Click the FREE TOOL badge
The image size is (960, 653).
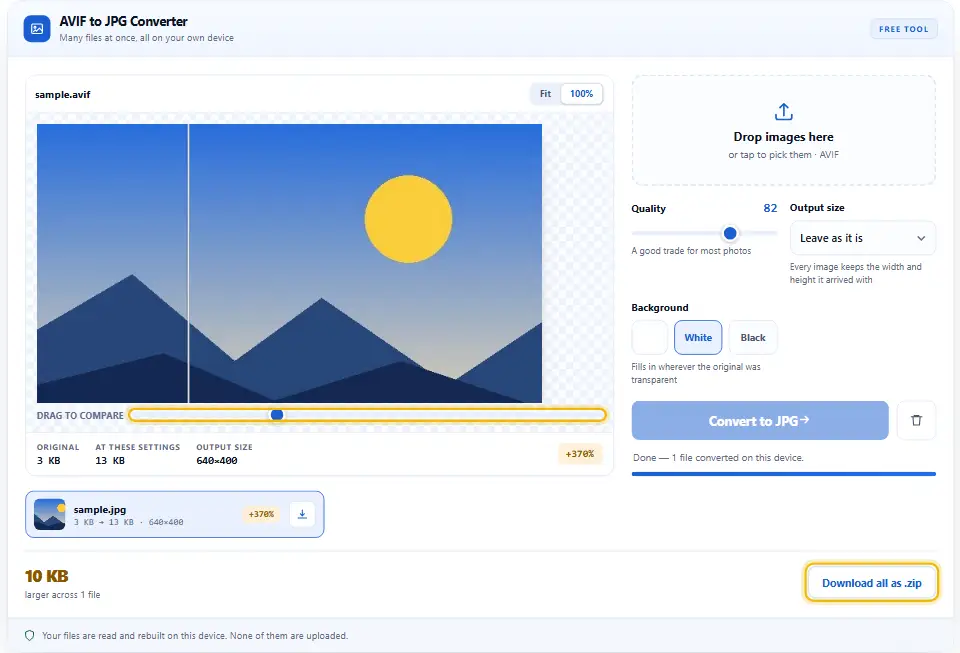coord(903,29)
